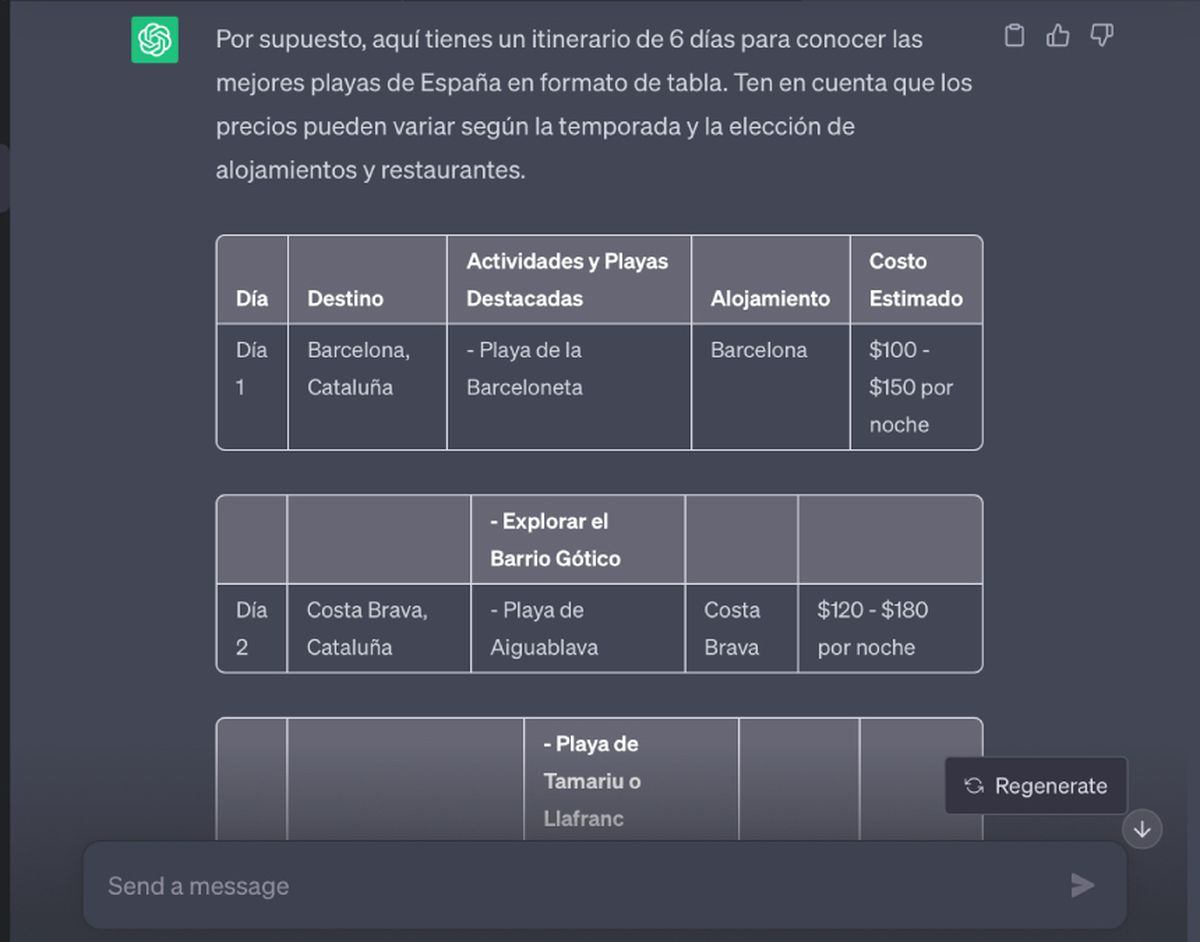Copy the response to clipboard

coord(1013,34)
